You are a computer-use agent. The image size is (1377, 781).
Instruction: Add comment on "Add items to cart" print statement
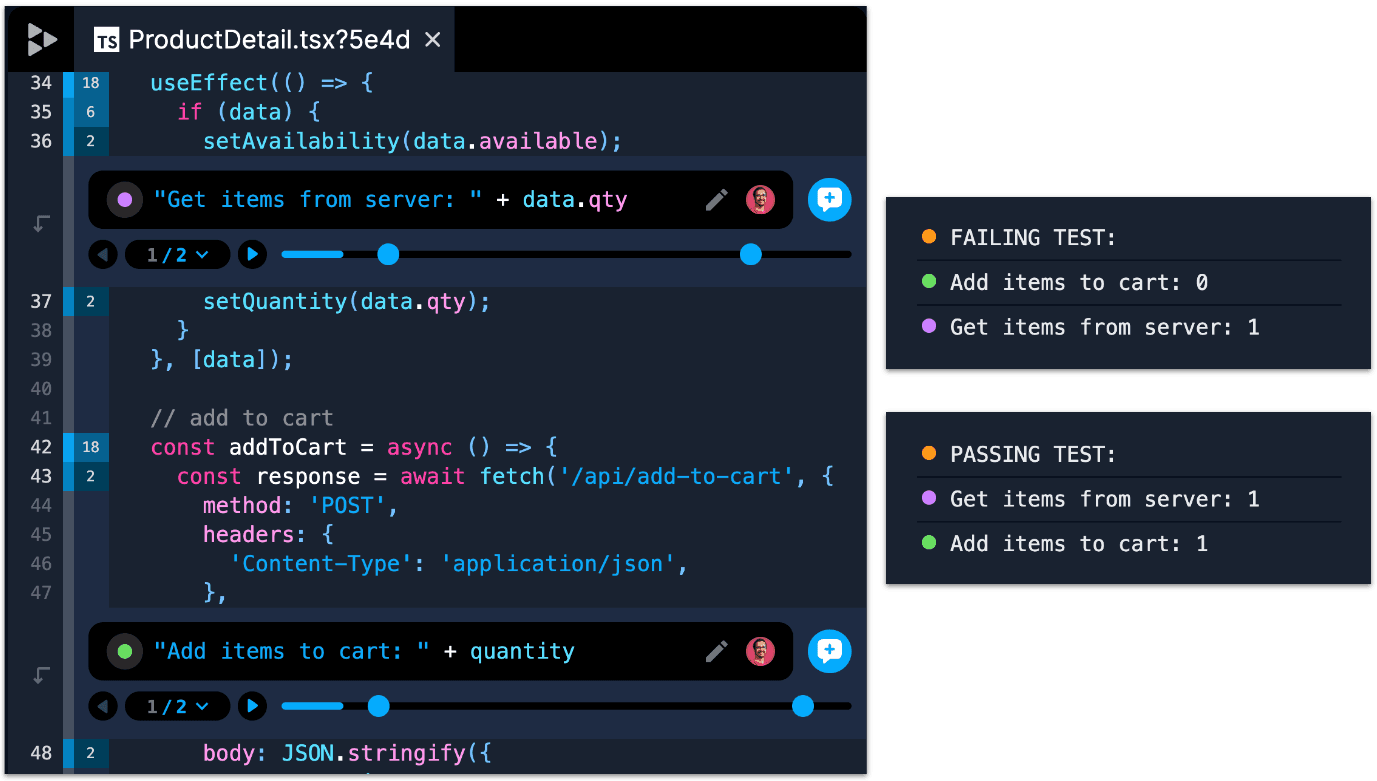tap(829, 652)
